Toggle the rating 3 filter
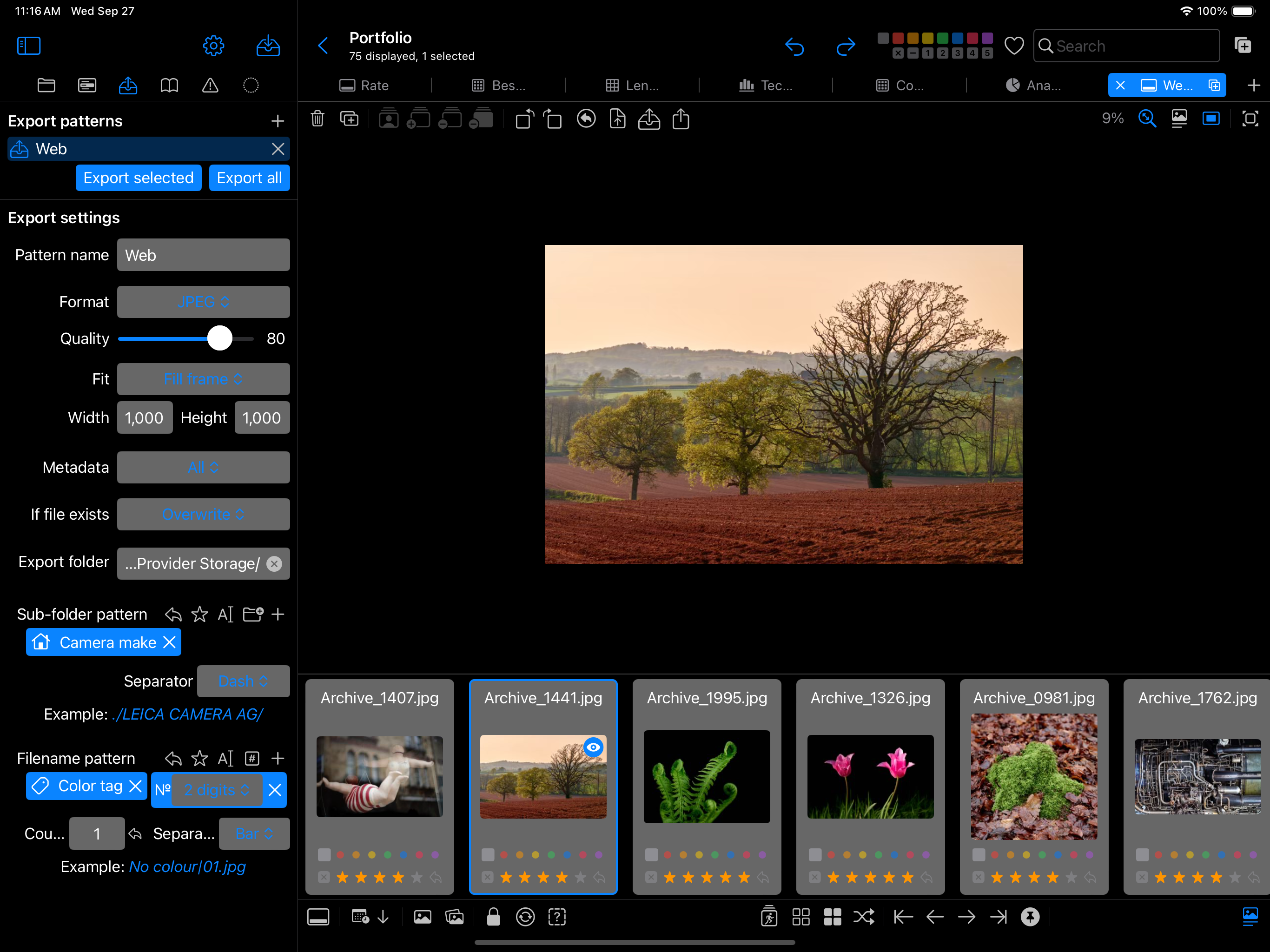 point(957,53)
